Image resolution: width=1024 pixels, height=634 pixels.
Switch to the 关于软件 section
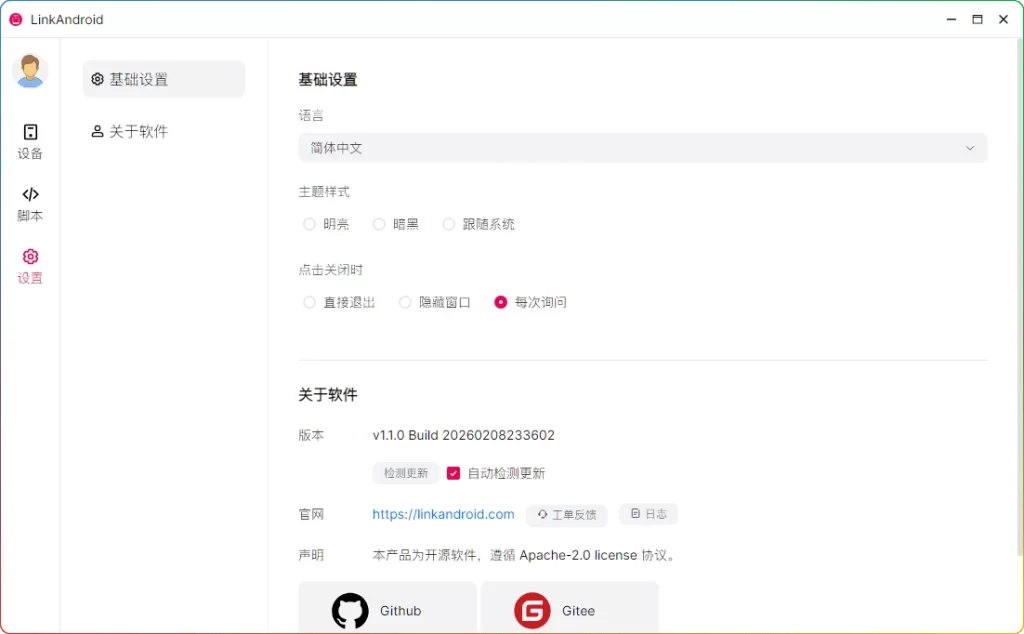coord(128,131)
